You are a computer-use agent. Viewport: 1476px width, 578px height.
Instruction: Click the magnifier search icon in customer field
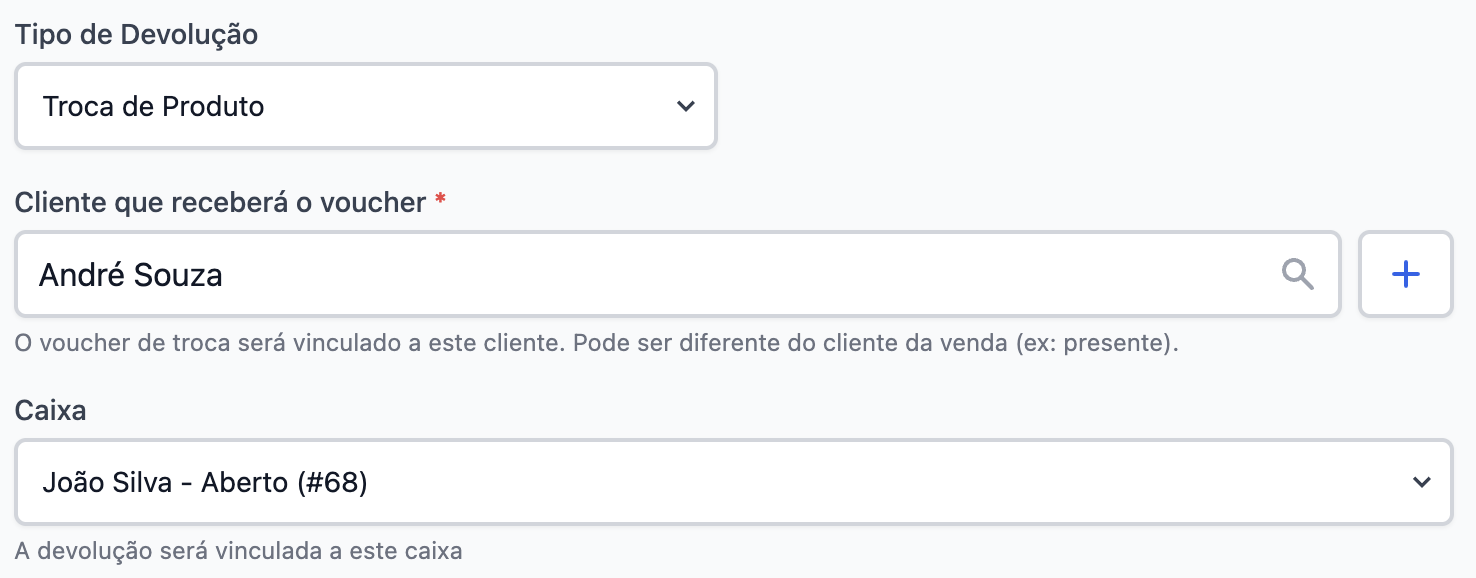1297,274
